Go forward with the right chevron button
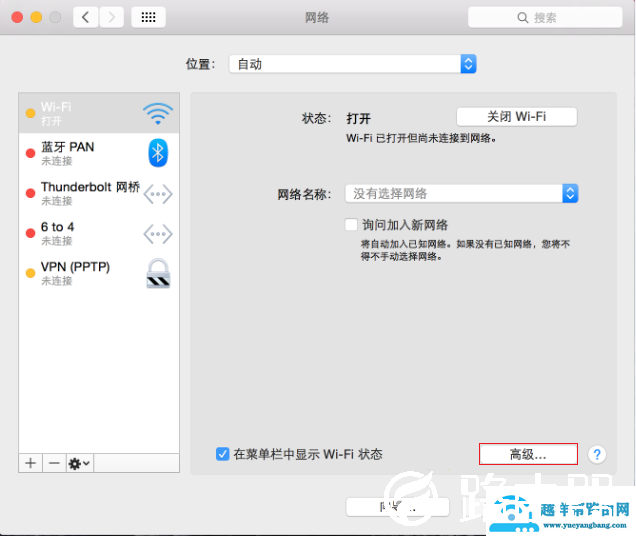This screenshot has width=636, height=536. click(x=112, y=17)
